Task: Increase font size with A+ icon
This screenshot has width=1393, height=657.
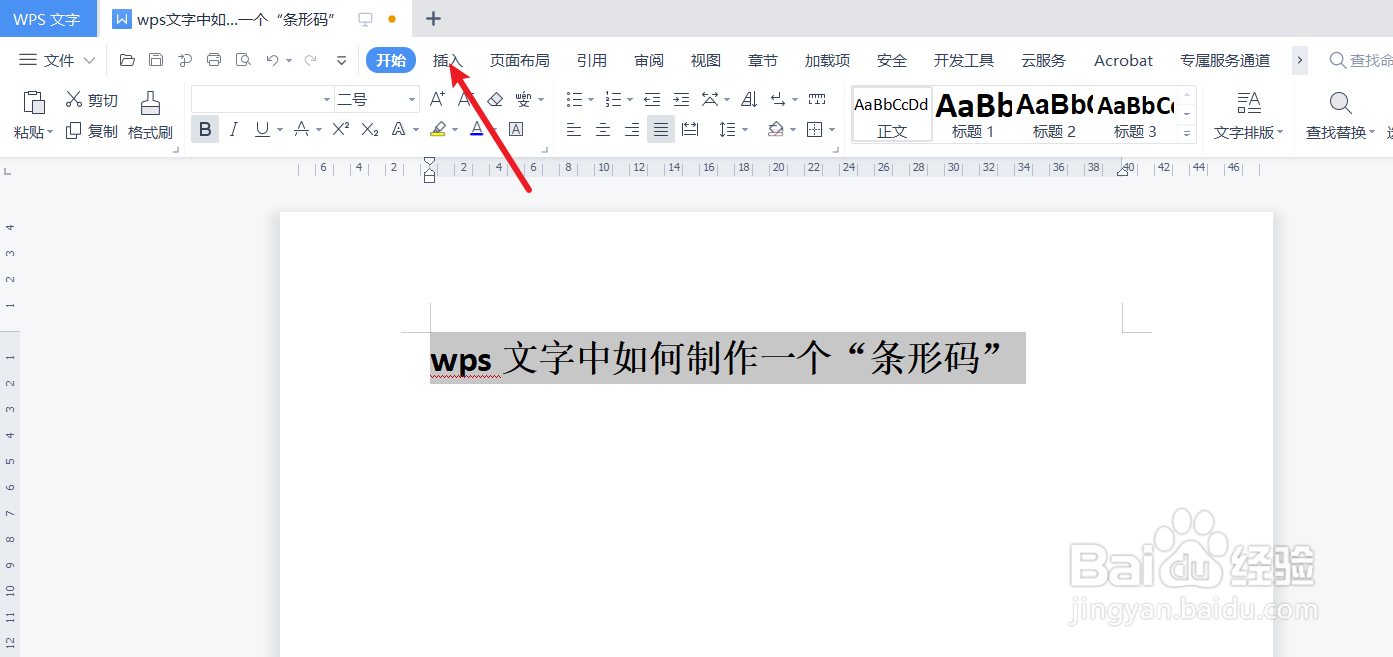Action: pos(437,99)
